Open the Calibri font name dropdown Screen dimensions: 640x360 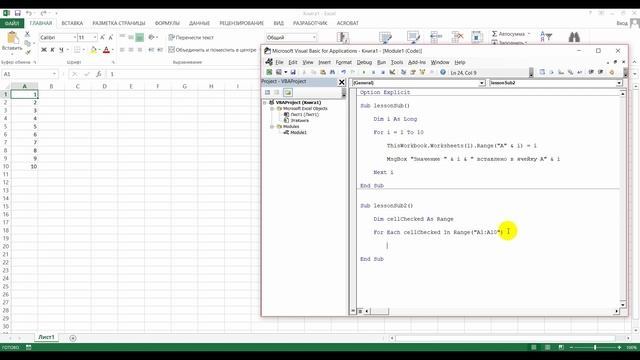(x=75, y=38)
